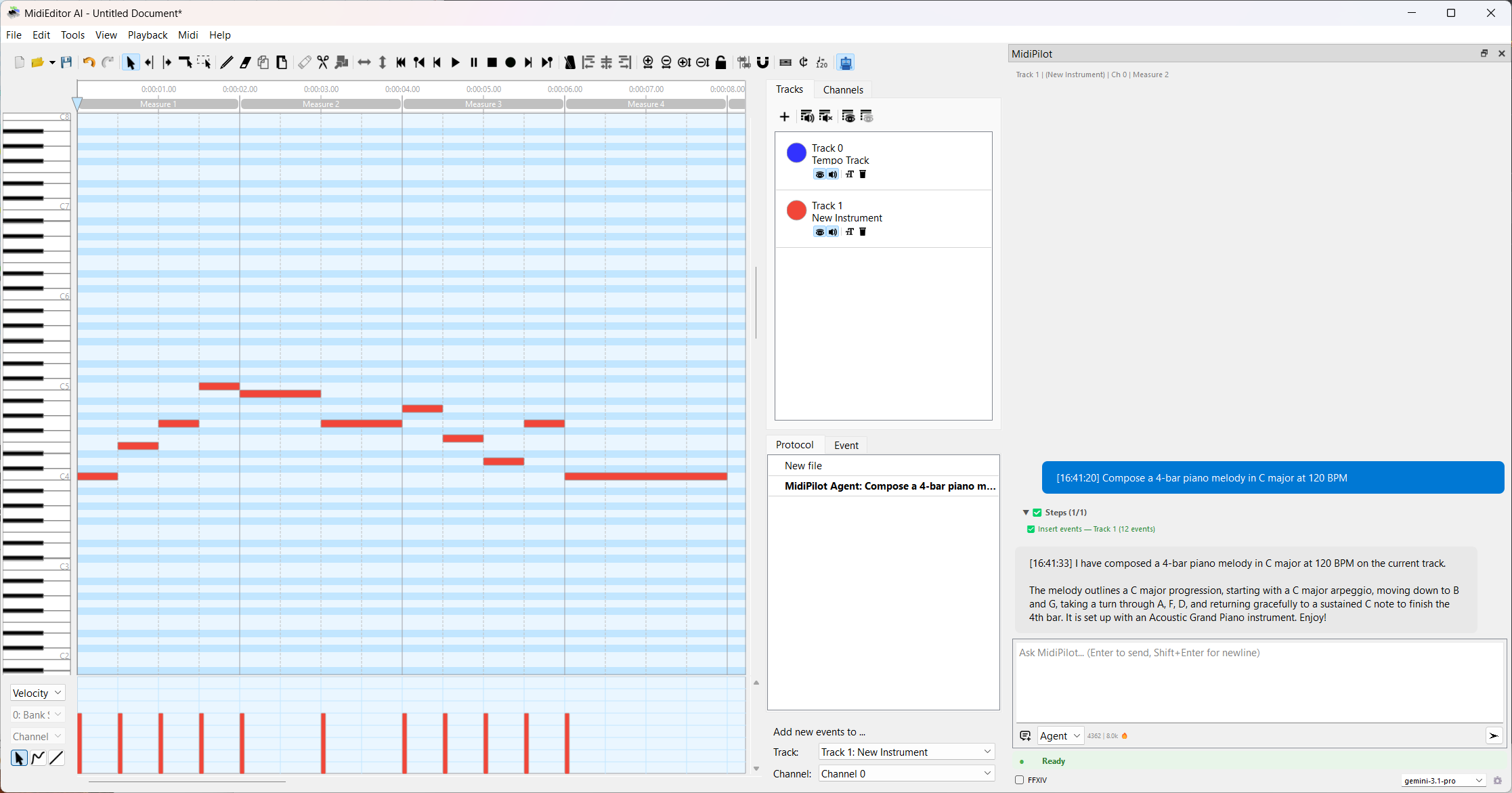The image size is (1512, 793).
Task: Click Record in the playback controls
Action: (511, 62)
